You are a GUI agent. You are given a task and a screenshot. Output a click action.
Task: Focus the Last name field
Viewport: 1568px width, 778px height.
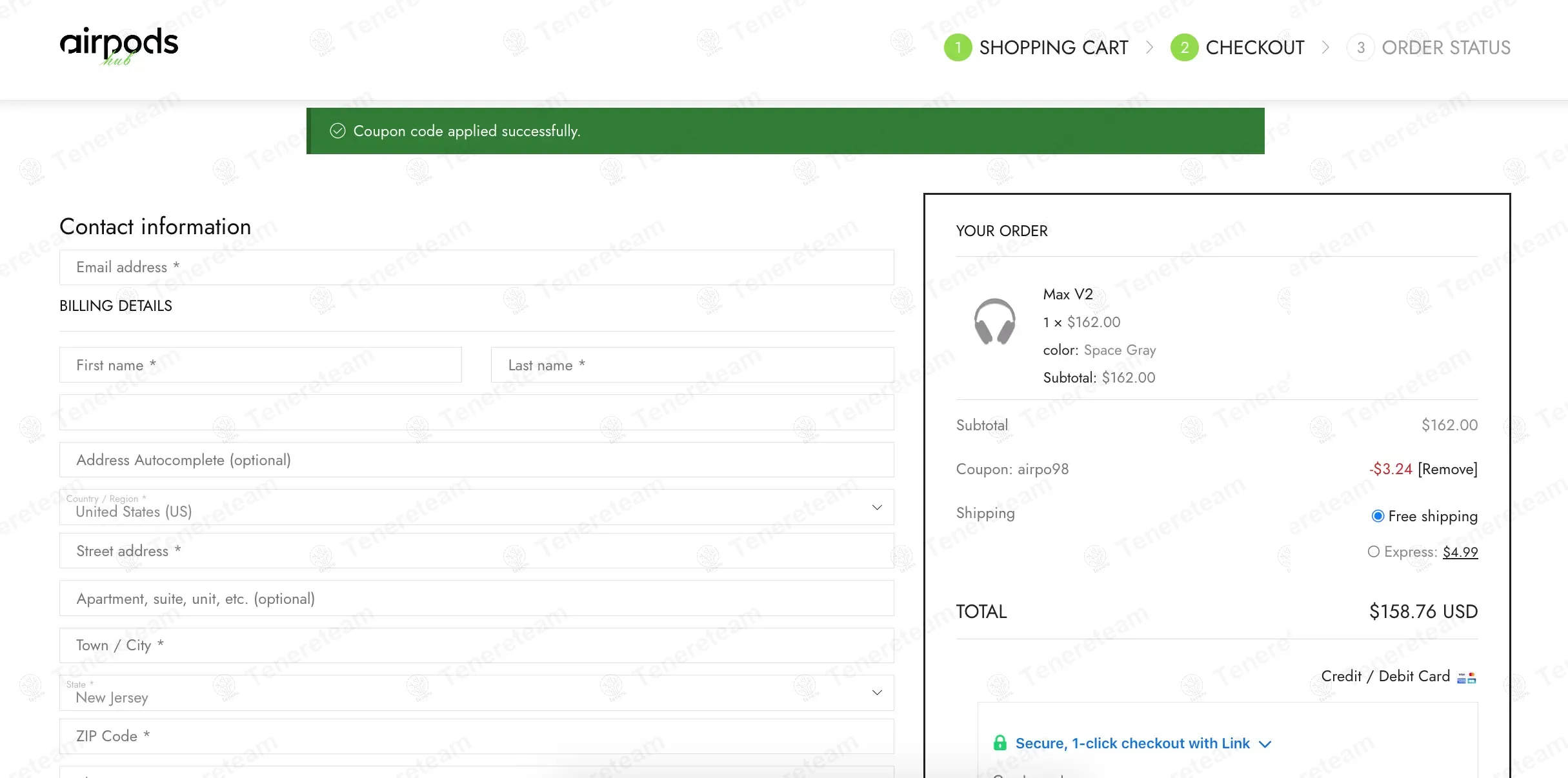(x=692, y=365)
